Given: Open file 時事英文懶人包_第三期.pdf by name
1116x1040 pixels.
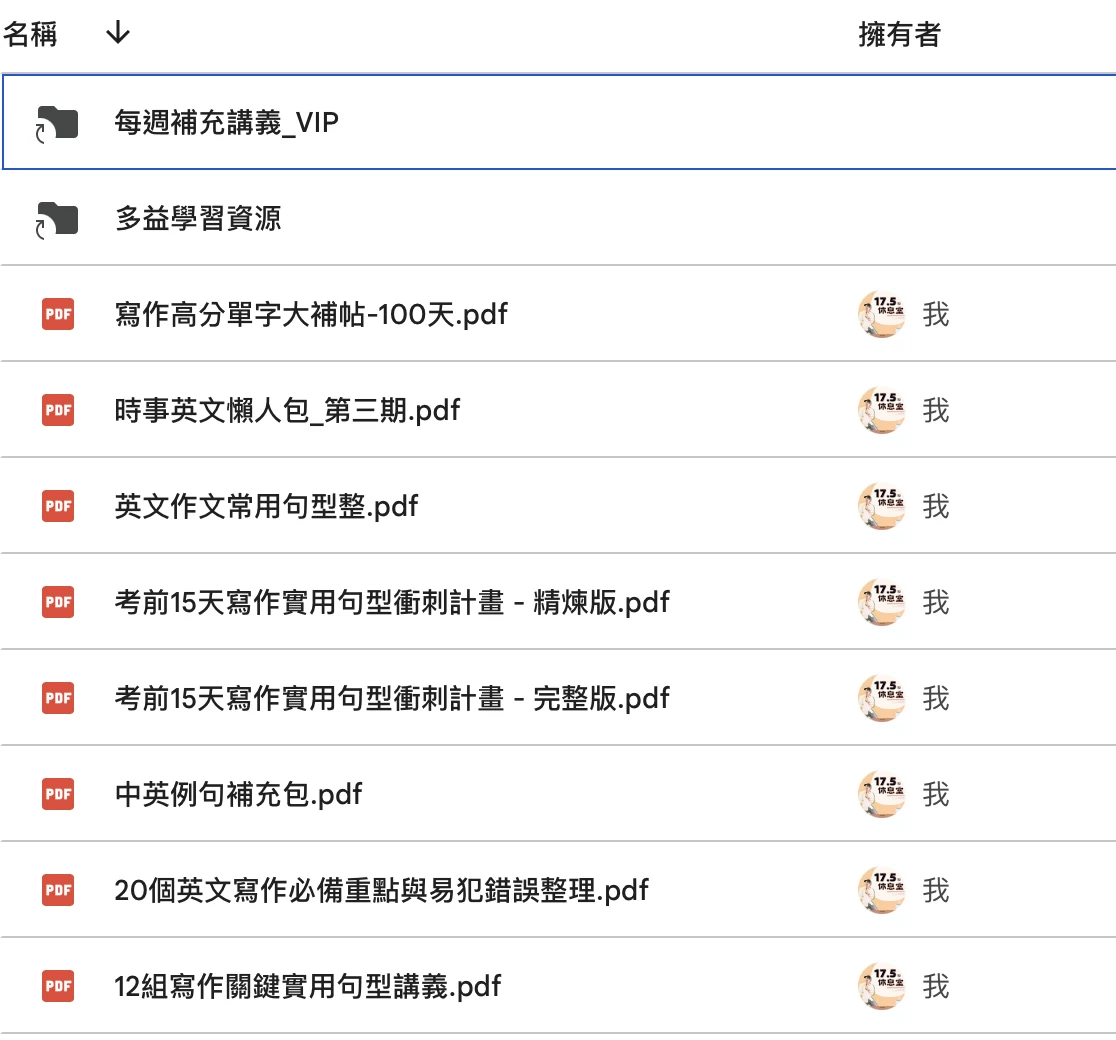Looking at the screenshot, I should point(287,411).
